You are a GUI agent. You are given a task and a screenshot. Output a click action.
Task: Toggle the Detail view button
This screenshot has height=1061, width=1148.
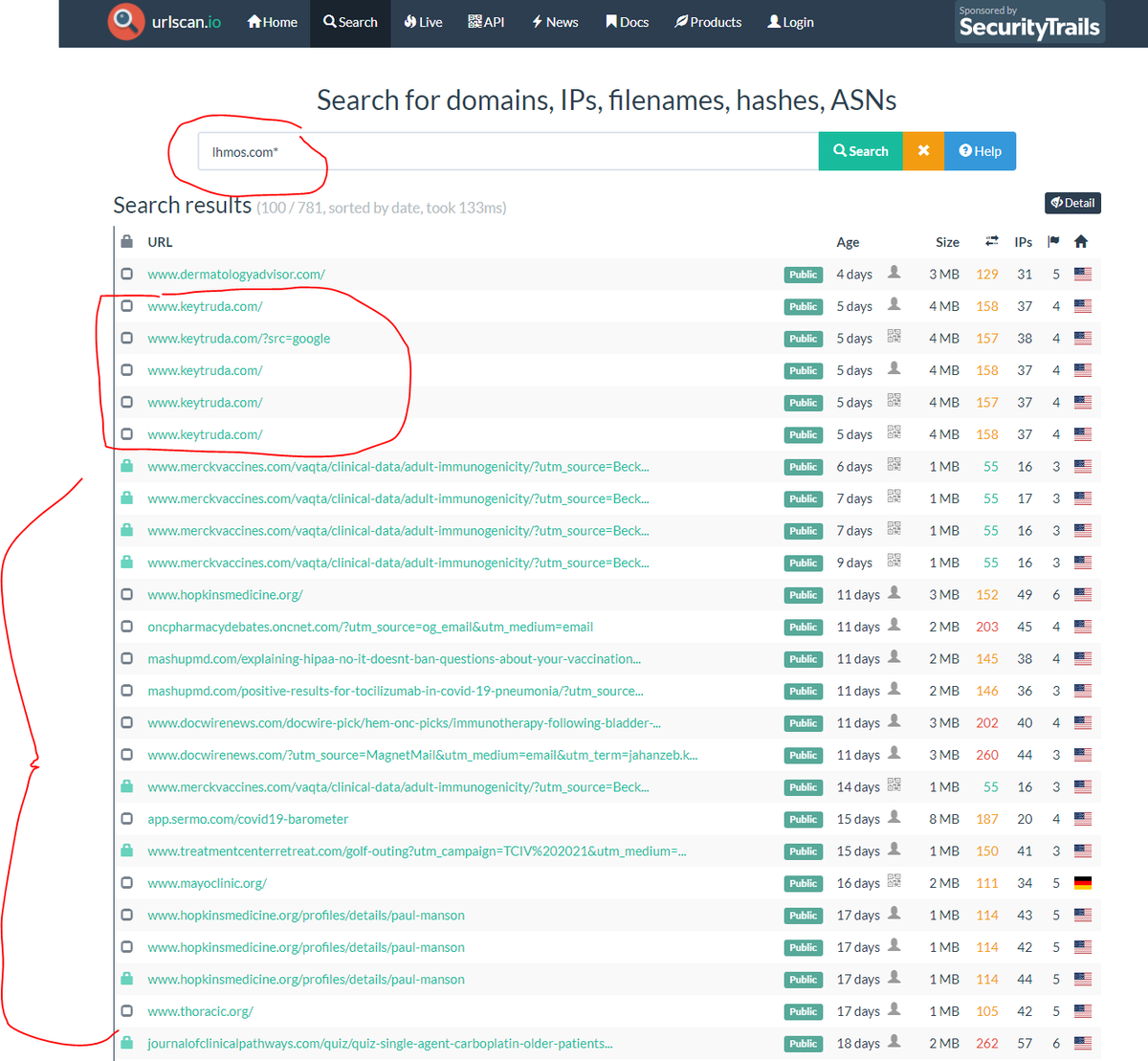click(1072, 203)
